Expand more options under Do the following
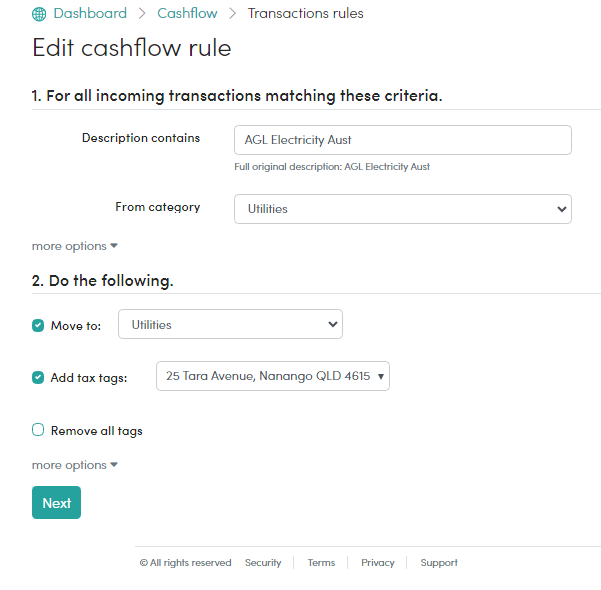This screenshot has height=590, width=601. (74, 465)
